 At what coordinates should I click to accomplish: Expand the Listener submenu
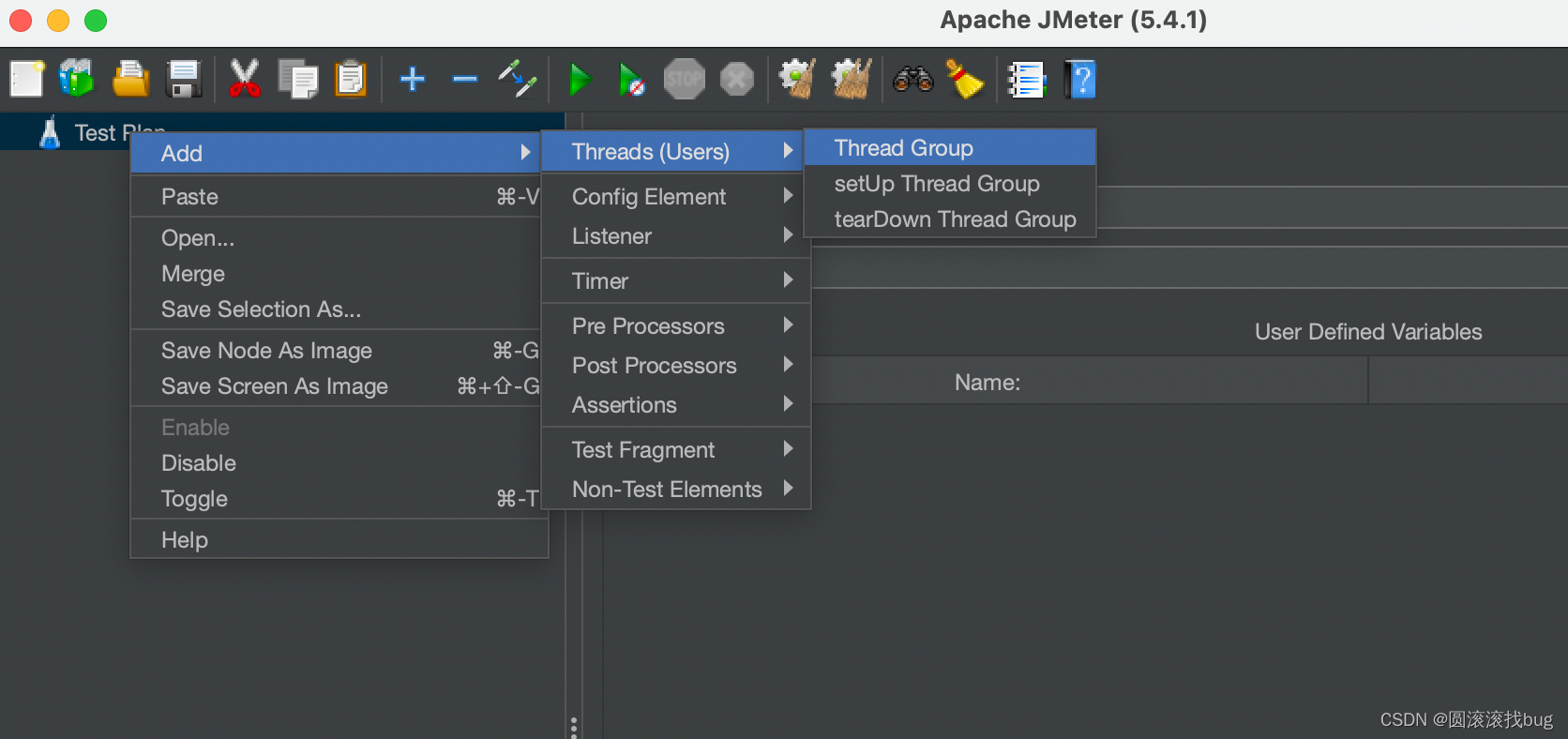point(675,235)
